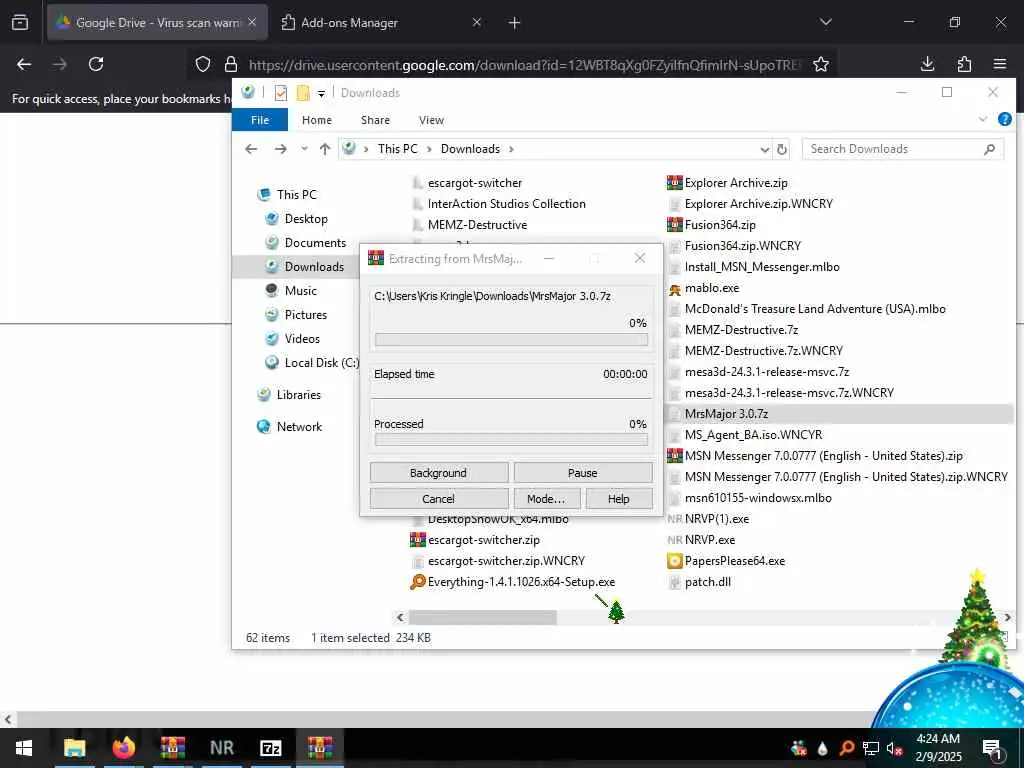Open Customize Quick Access Toolbar dropdown
Viewport: 1024px width, 768px height.
pyautogui.click(x=321, y=93)
